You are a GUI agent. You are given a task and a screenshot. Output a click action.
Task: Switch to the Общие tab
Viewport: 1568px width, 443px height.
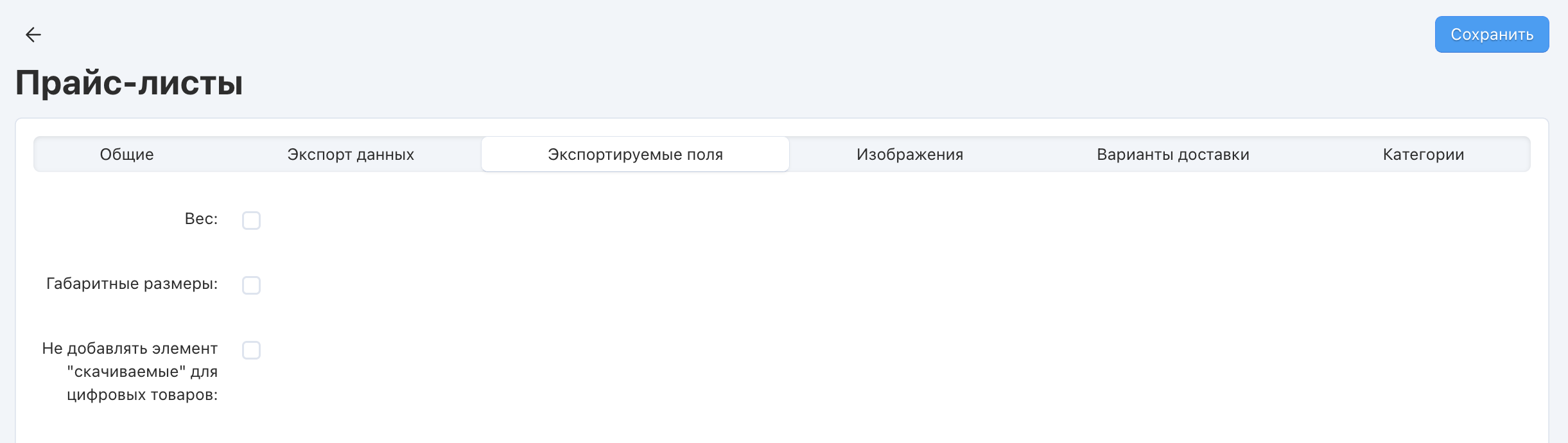tap(126, 155)
